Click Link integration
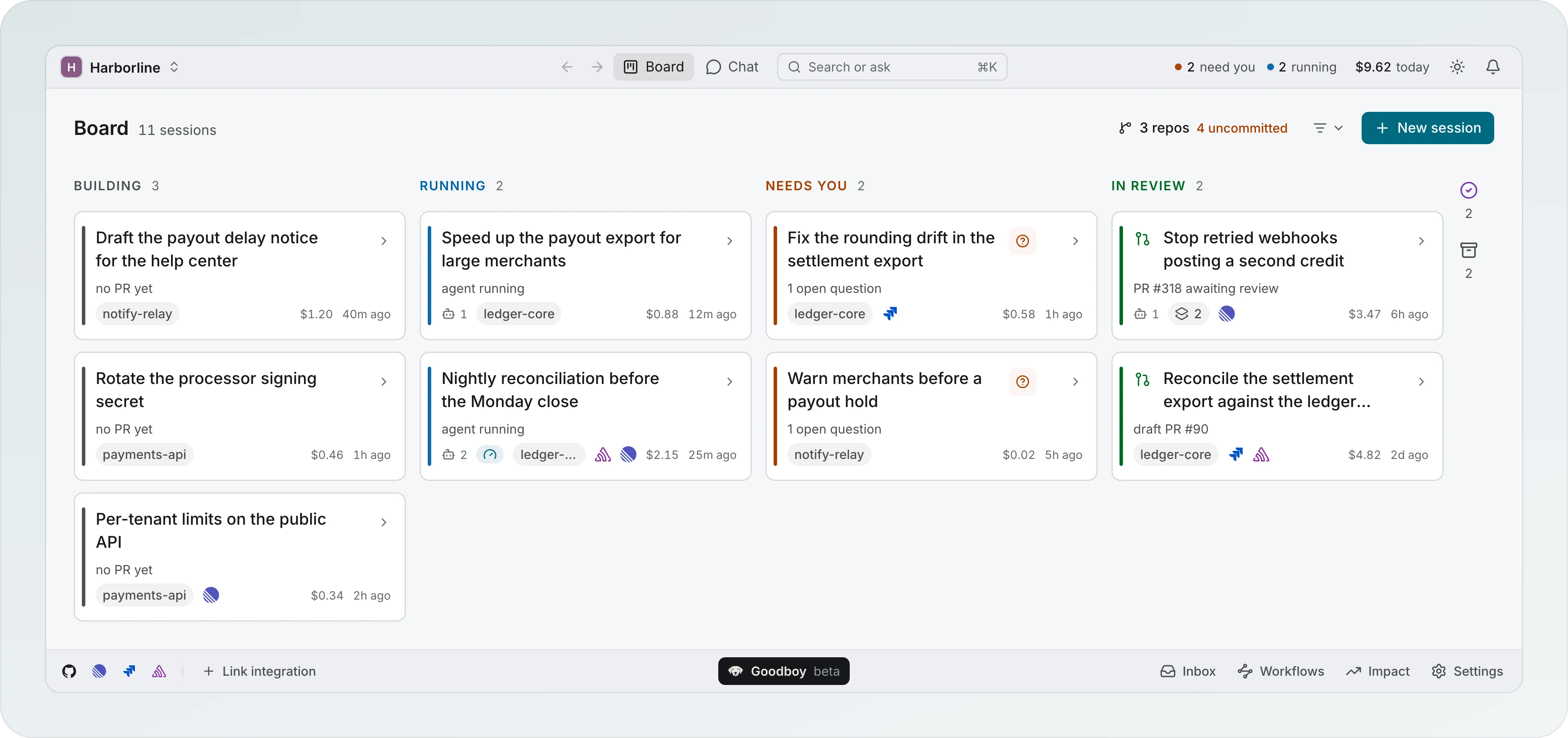The image size is (1568, 738). 259,671
